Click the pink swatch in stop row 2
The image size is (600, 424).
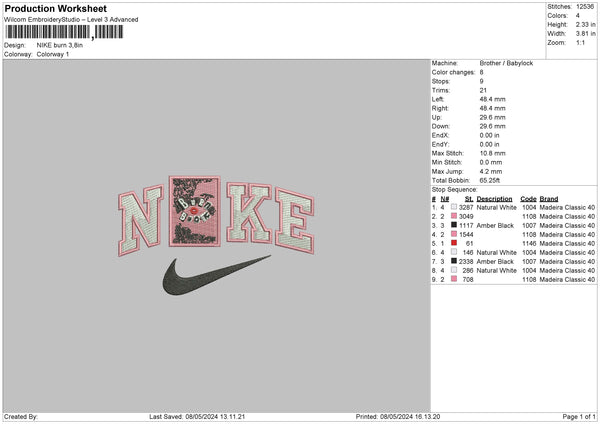click(454, 216)
